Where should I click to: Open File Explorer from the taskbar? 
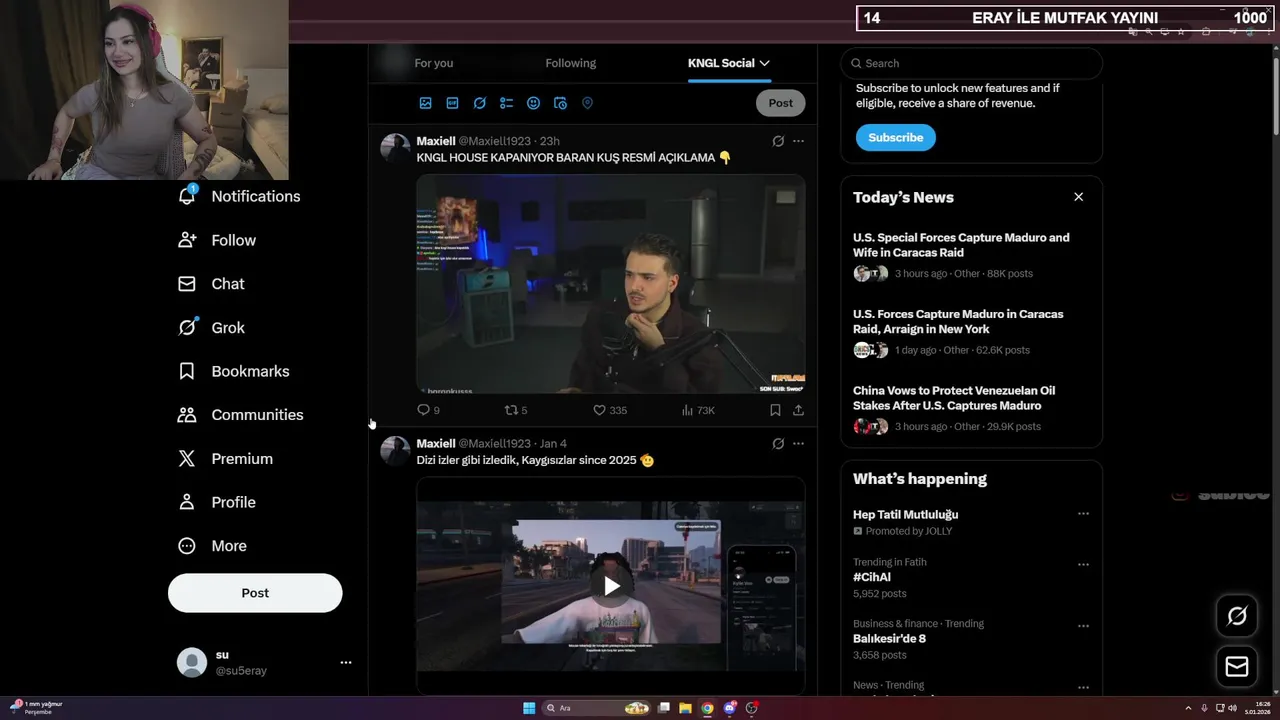[685, 708]
